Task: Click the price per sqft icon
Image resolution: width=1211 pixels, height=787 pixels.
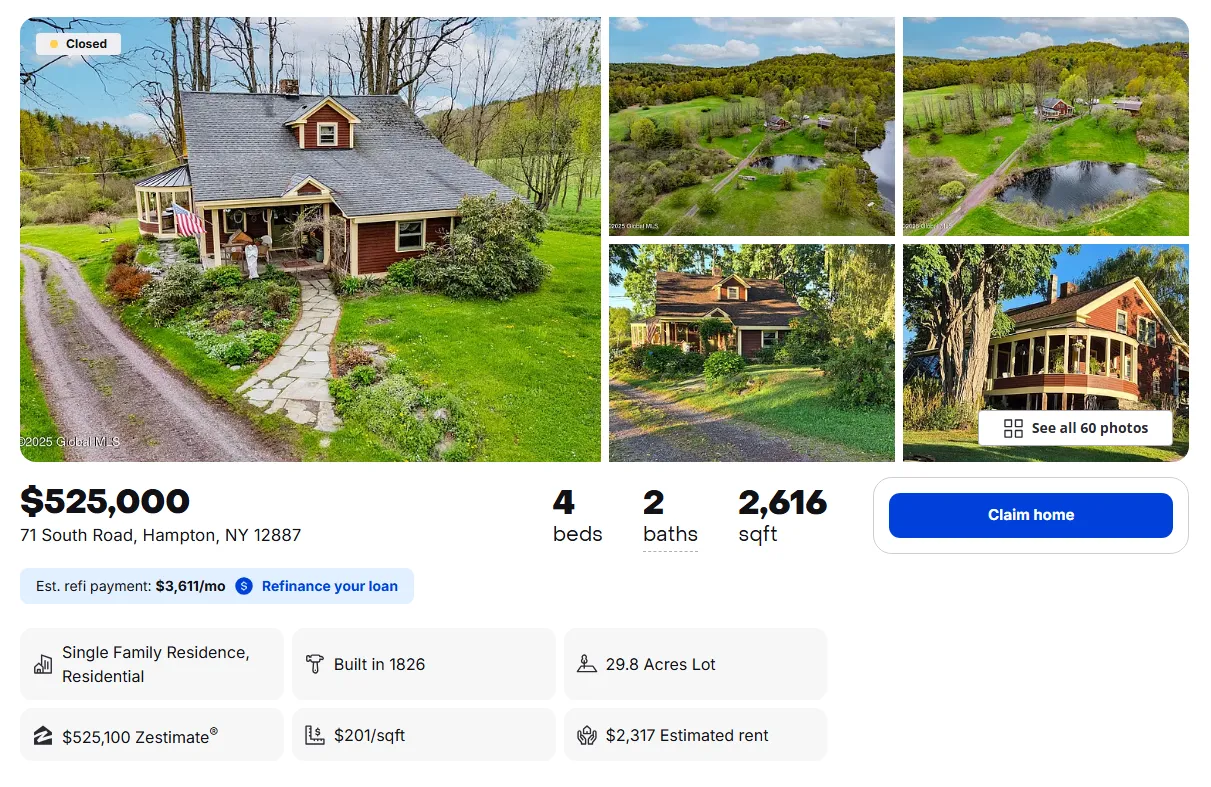Action: point(315,735)
